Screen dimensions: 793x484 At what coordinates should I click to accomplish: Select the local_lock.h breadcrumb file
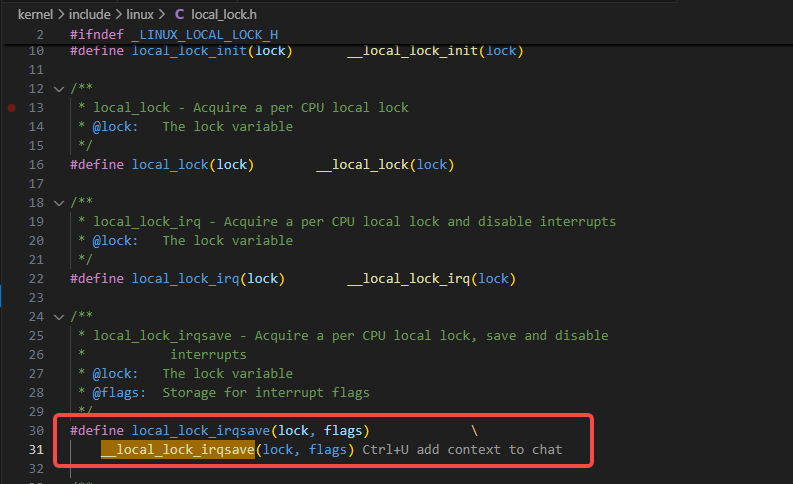pyautogui.click(x=224, y=15)
